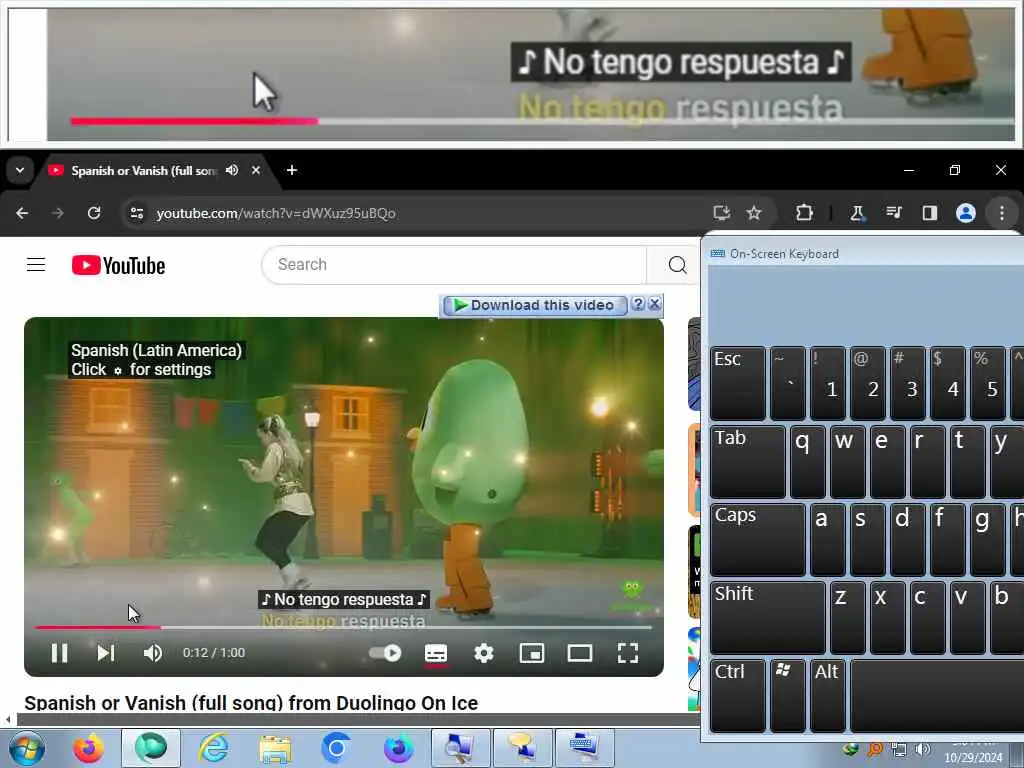Click the video title text
The width and height of the screenshot is (1024, 768).
pyautogui.click(x=251, y=703)
